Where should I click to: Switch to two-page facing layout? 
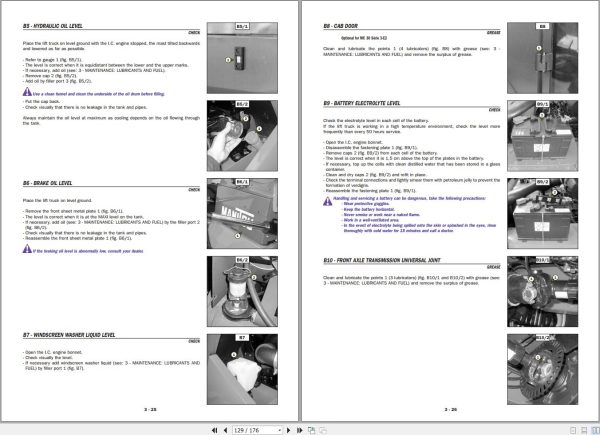point(595,430)
